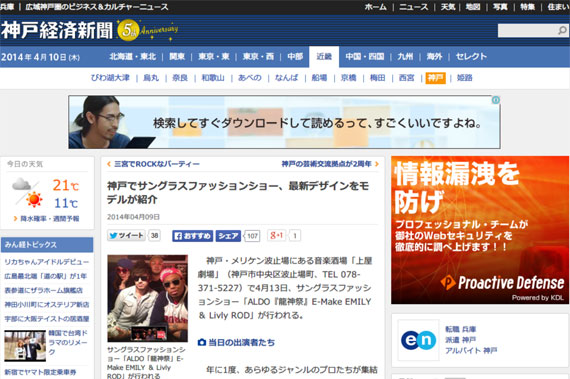Select the セレクト region tab
Image resolution: width=570 pixels, height=379 pixels.
(x=471, y=57)
